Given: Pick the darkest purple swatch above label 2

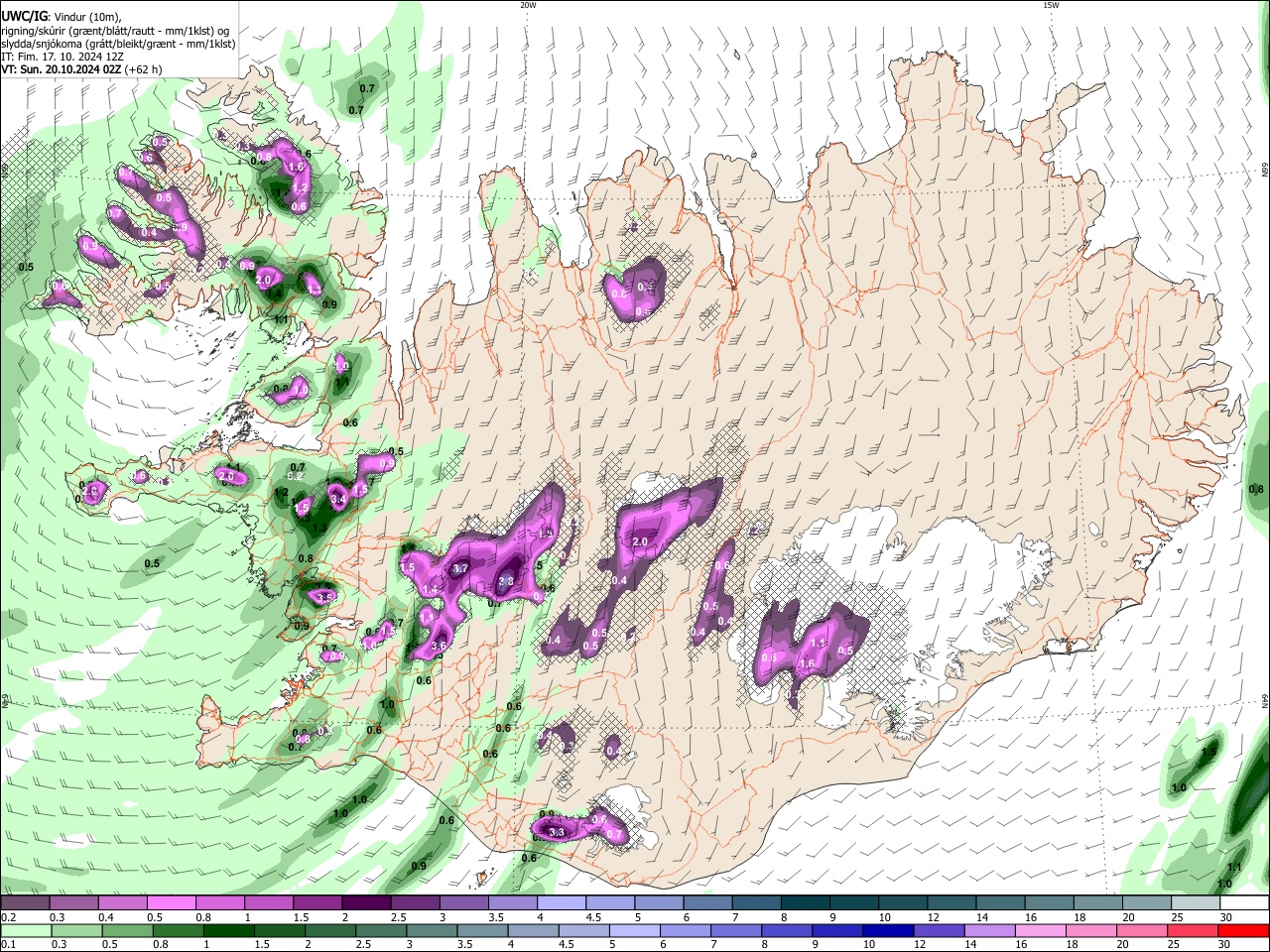Looking at the screenshot, I should pos(366,903).
